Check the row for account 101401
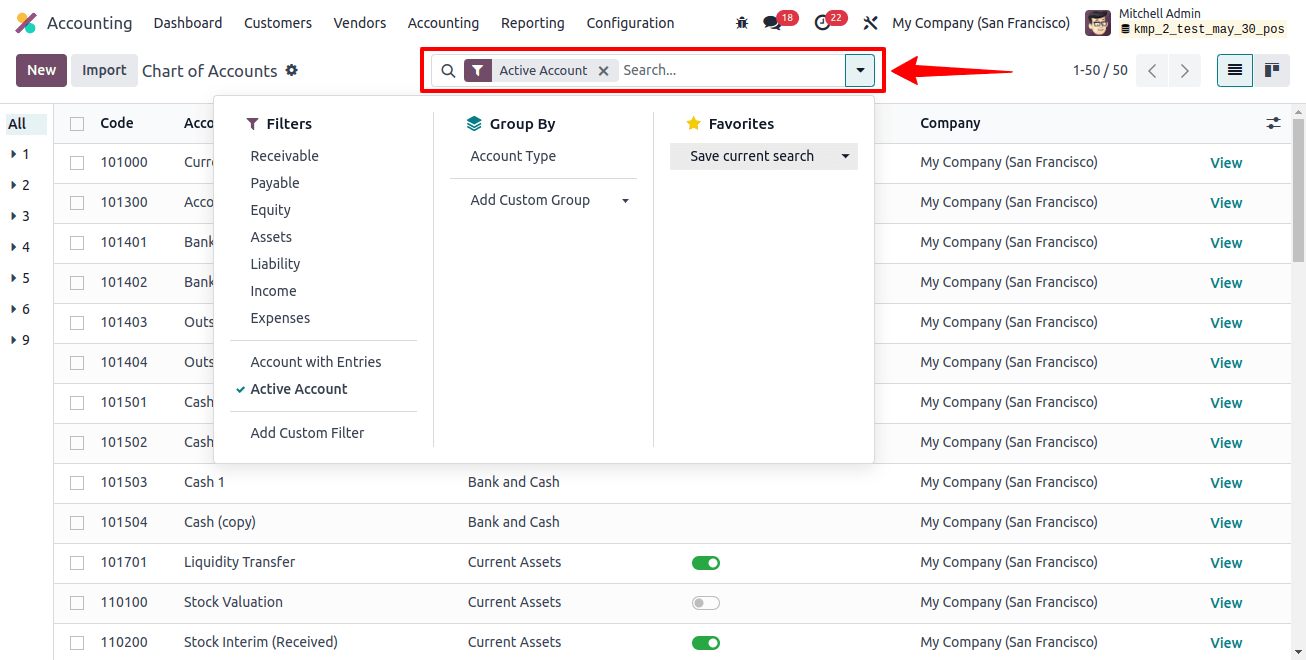Viewport: 1306px width, 660px height. 77,243
